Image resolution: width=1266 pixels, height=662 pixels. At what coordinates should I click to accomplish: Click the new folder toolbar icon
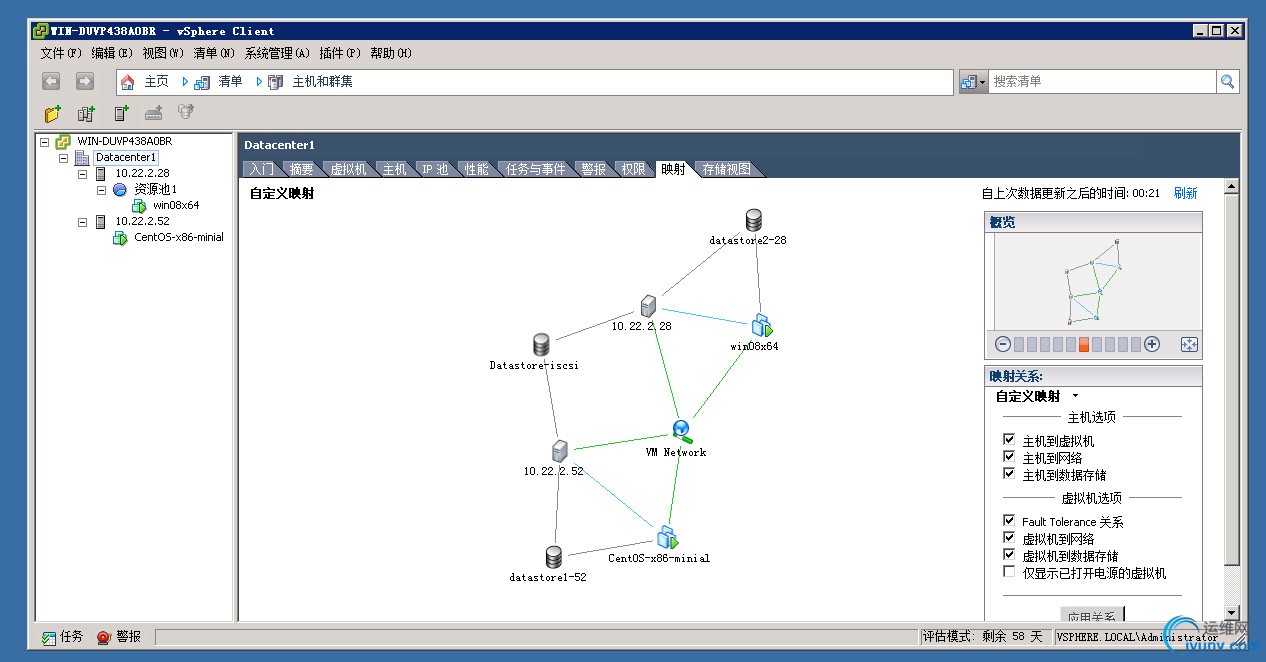(x=52, y=114)
